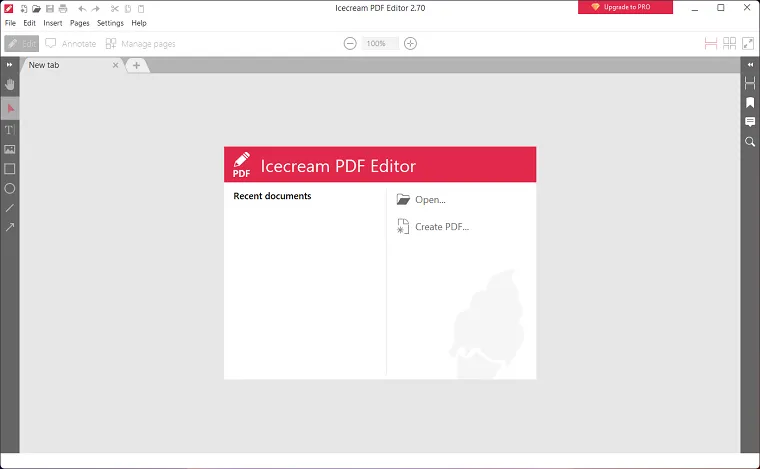The height and width of the screenshot is (469, 760).
Task: Click the Icecream PDF Editor app logo icon
Action: (9, 8)
